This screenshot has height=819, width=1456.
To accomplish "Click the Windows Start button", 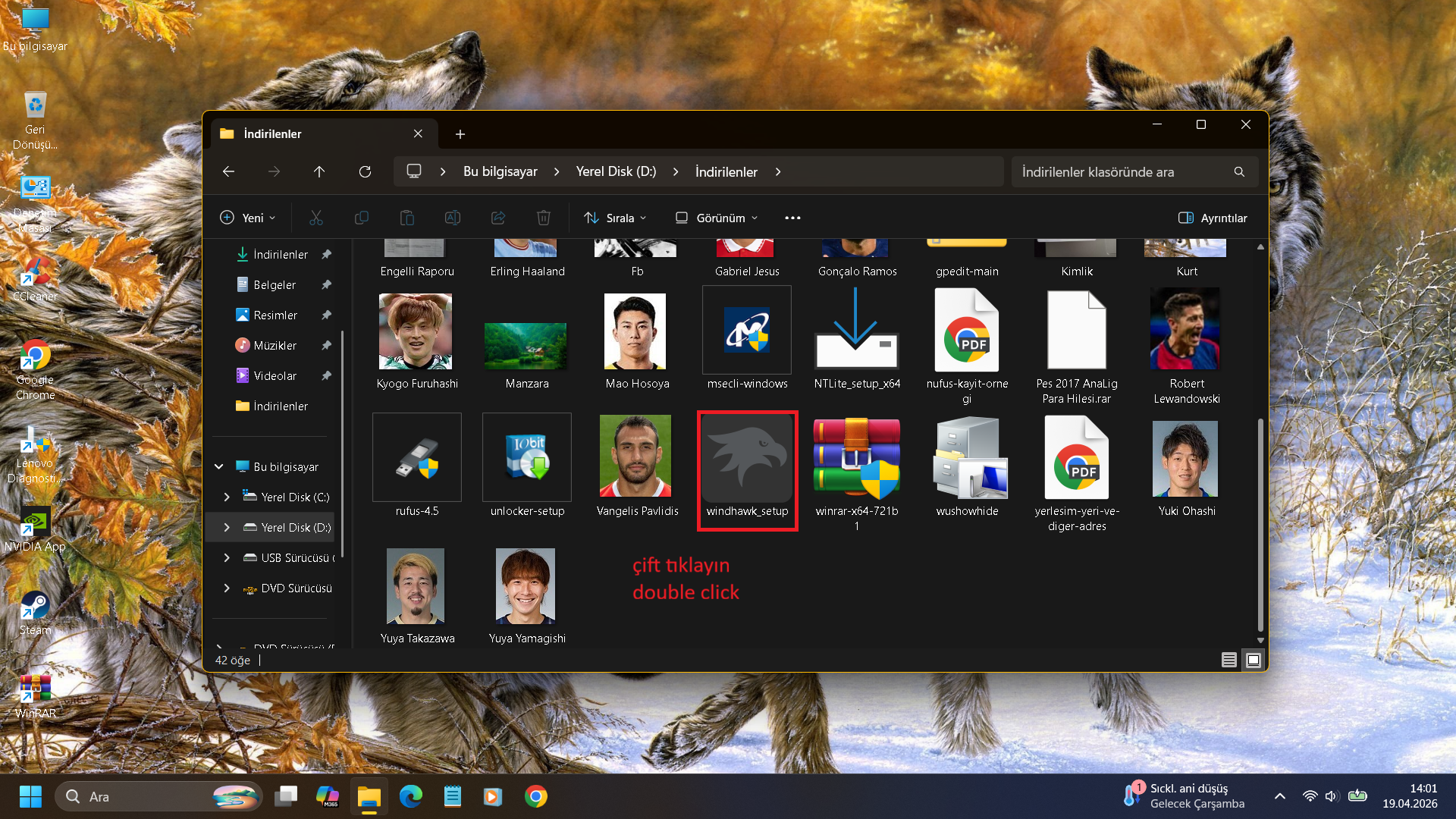I will [x=30, y=796].
